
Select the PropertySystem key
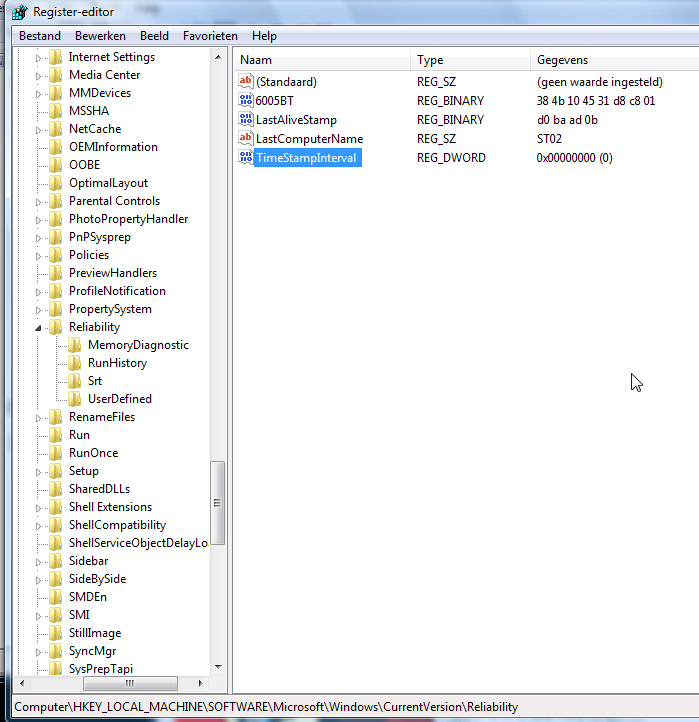(110, 309)
